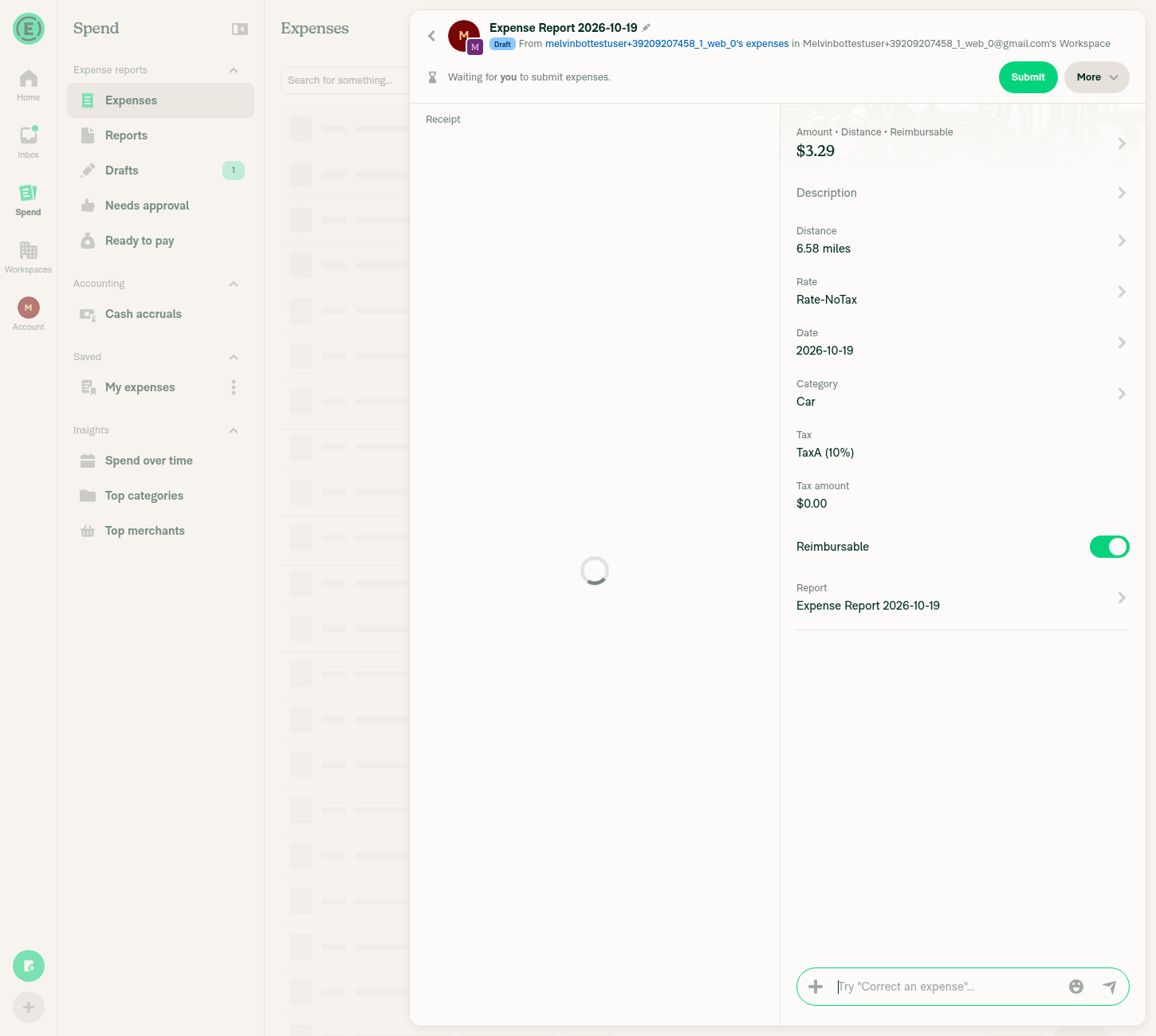Open the Distance 6.58 miles row
This screenshot has height=1036, width=1156.
[962, 241]
